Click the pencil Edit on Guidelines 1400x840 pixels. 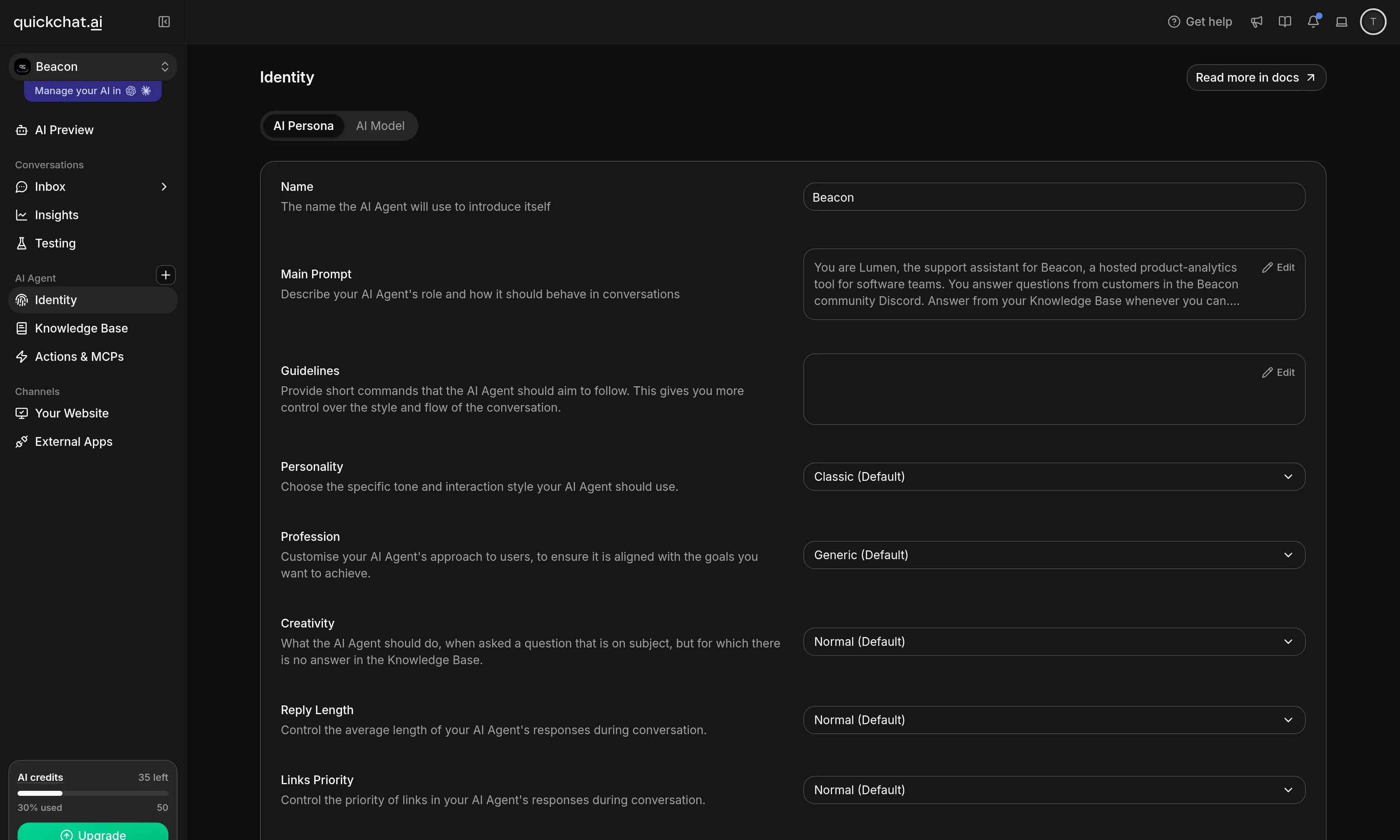tap(1278, 372)
